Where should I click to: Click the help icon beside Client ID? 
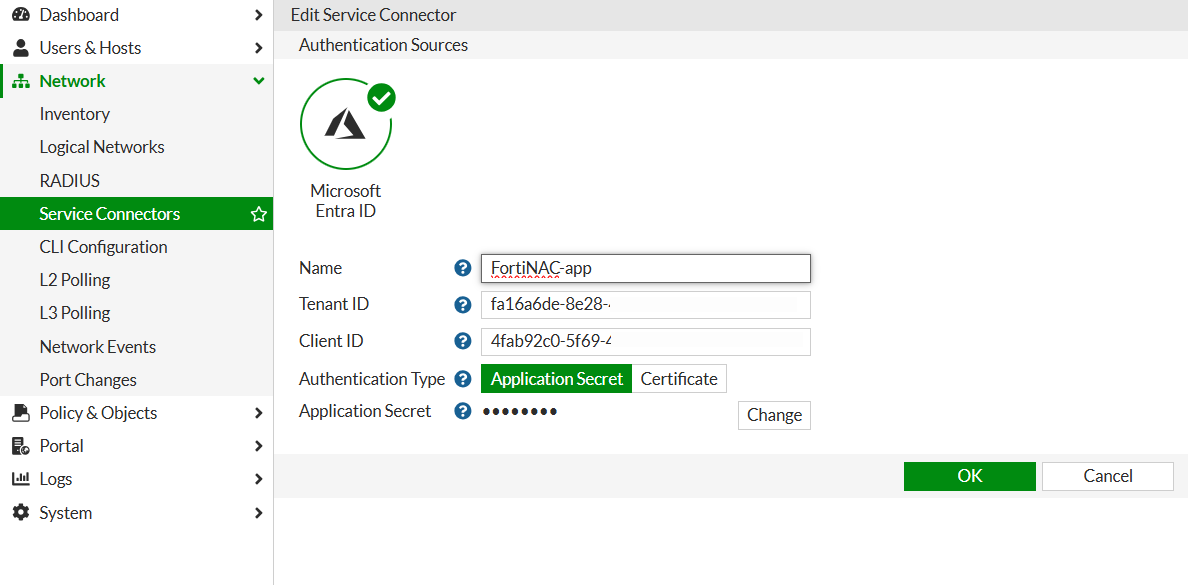[x=462, y=341]
